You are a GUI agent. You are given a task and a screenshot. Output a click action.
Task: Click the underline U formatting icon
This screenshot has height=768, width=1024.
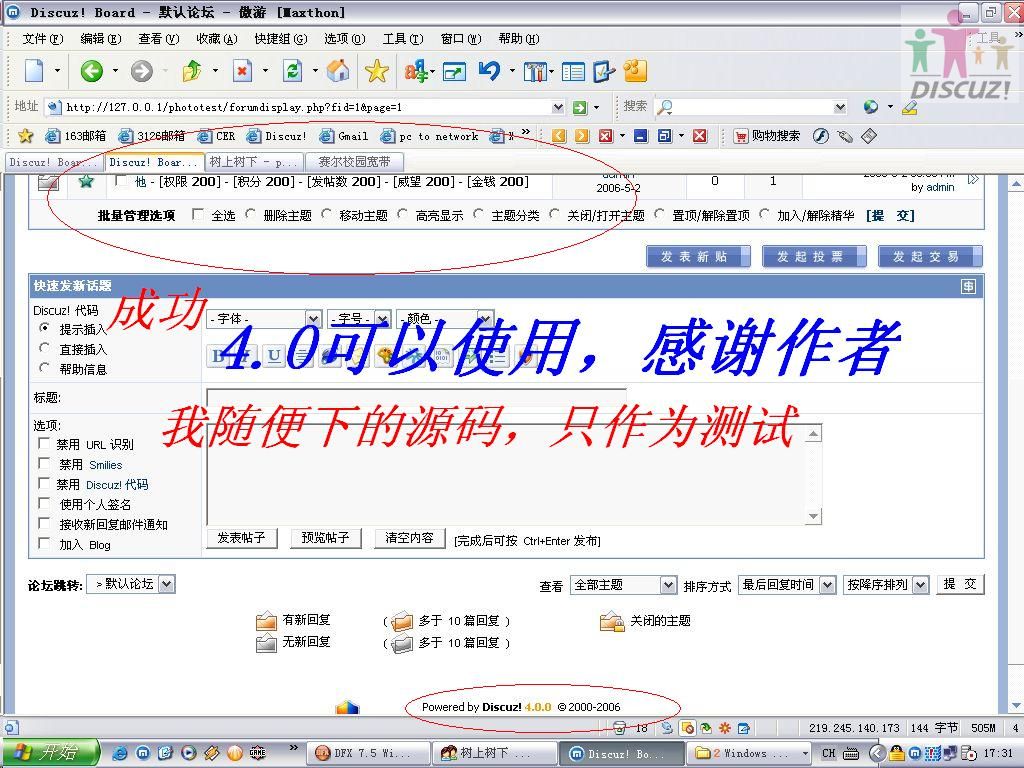[x=274, y=356]
